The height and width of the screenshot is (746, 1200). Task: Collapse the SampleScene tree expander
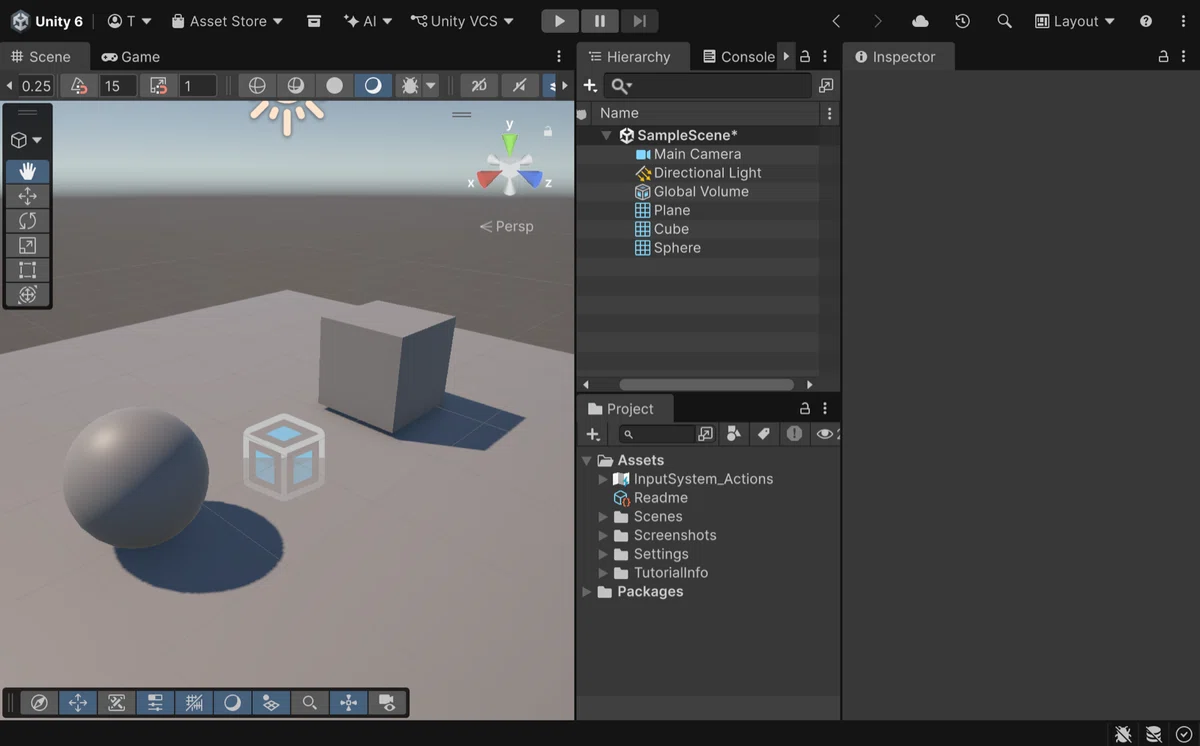click(606, 135)
